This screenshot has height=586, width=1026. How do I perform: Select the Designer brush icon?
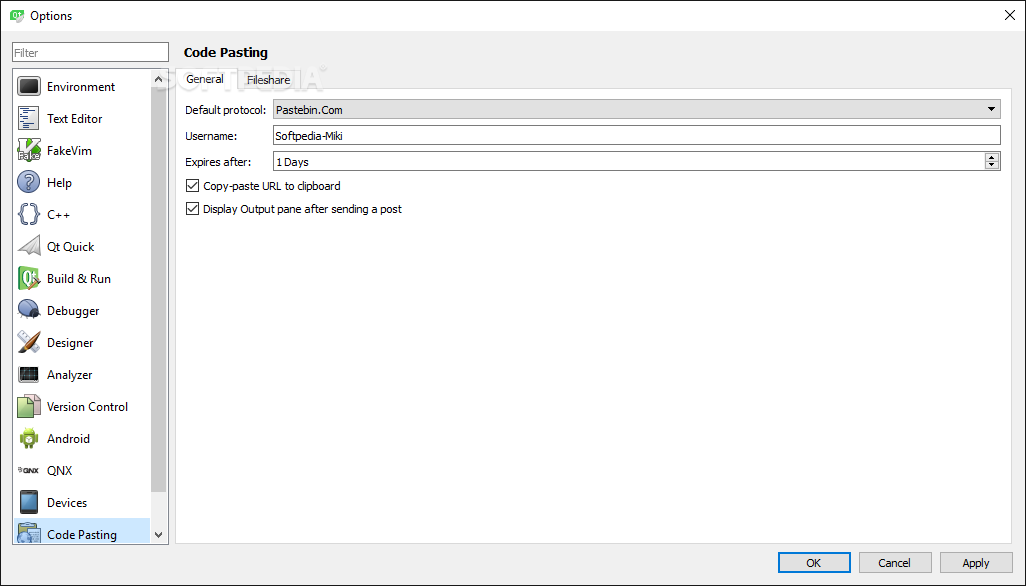tap(29, 343)
